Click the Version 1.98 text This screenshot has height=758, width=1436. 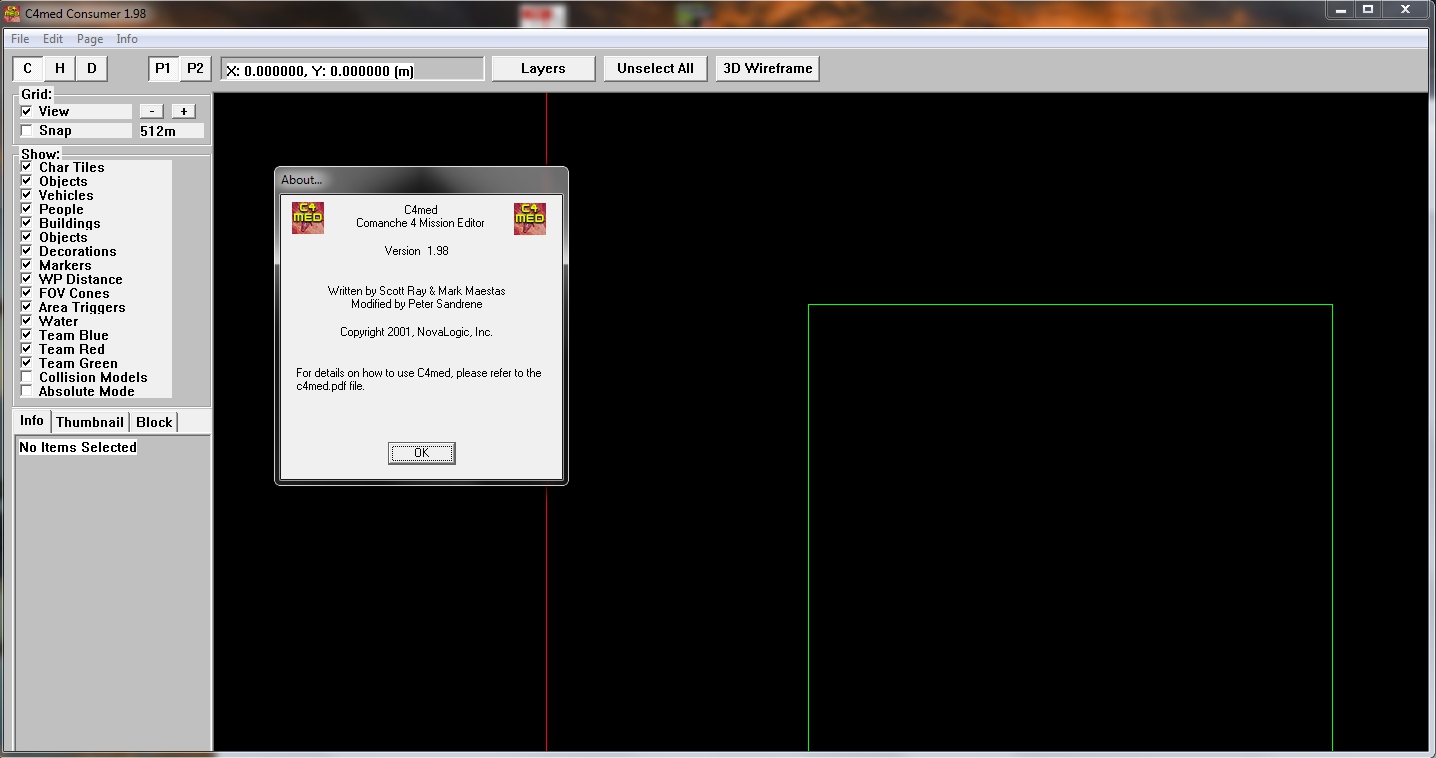pyautogui.click(x=417, y=251)
